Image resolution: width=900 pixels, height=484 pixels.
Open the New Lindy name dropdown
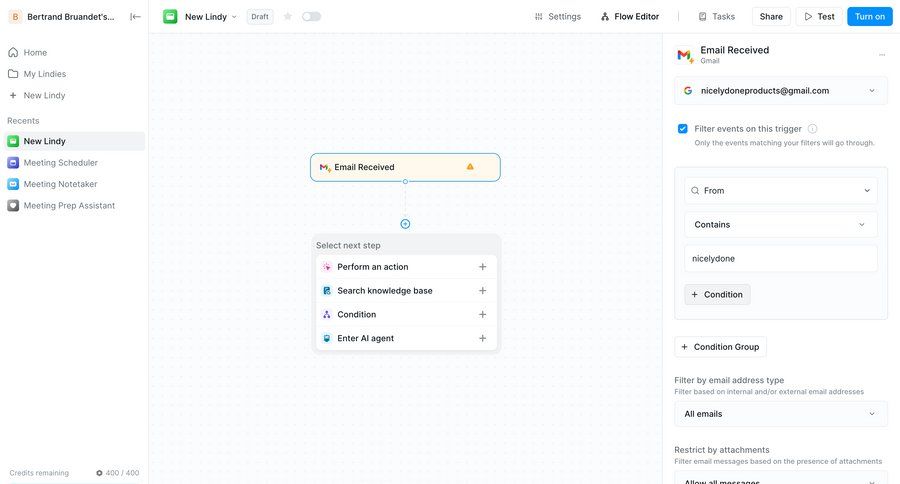point(210,17)
